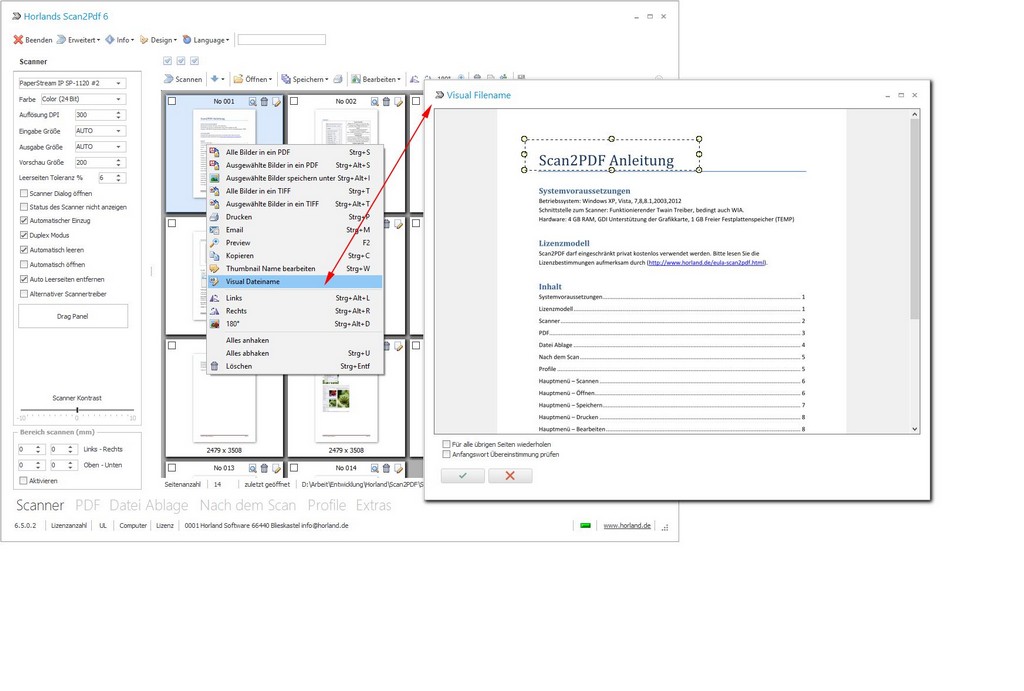Tick the Aktivieren checkbox under Bereich scannen

pos(24,481)
